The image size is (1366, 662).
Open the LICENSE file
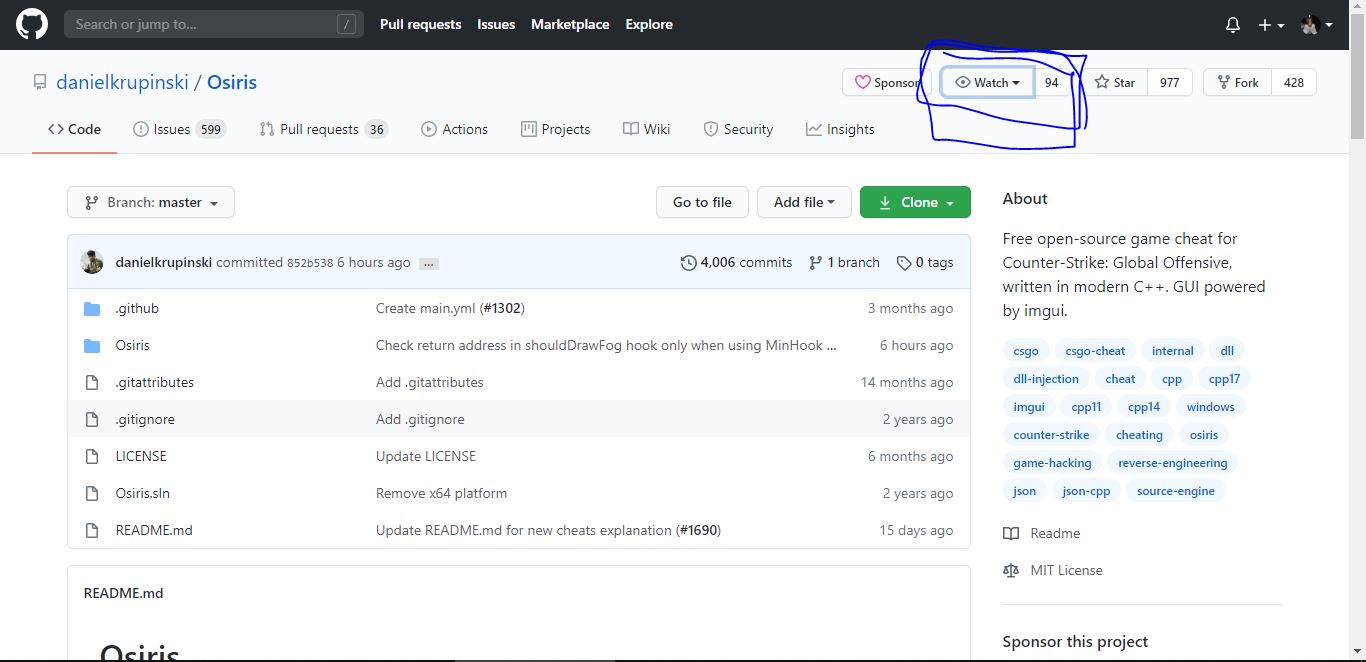(141, 456)
